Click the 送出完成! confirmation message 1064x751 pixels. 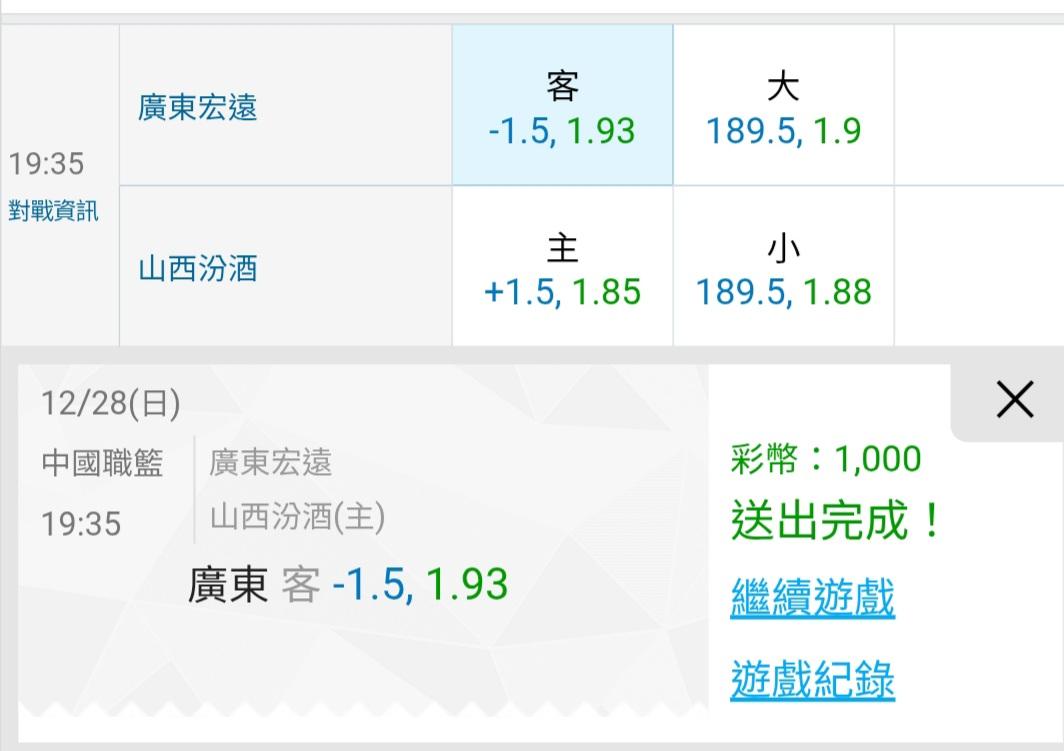point(836,521)
